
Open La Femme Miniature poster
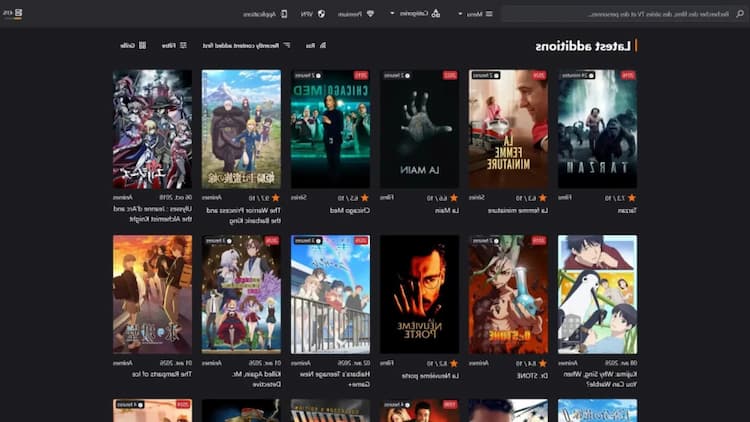click(x=508, y=129)
